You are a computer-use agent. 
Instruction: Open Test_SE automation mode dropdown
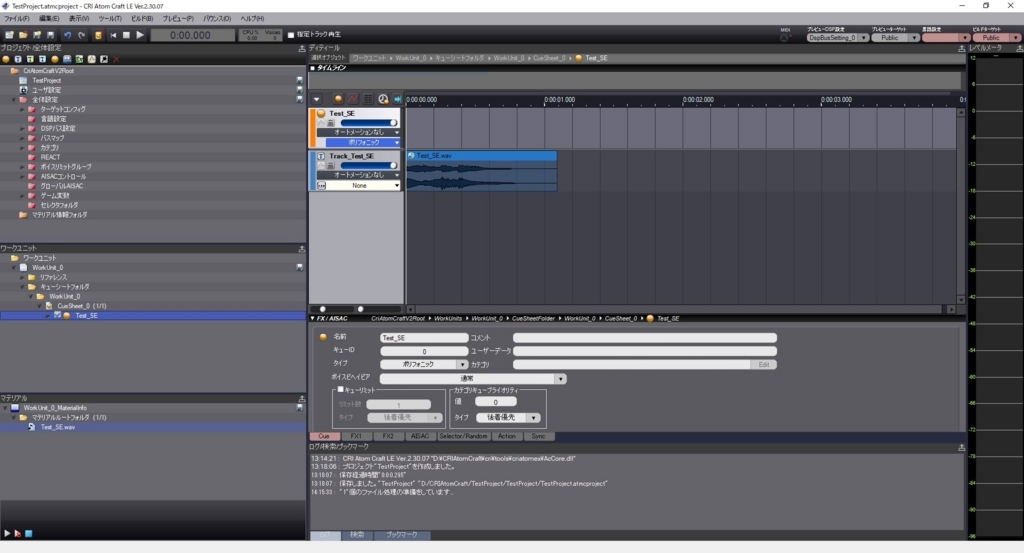(359, 132)
